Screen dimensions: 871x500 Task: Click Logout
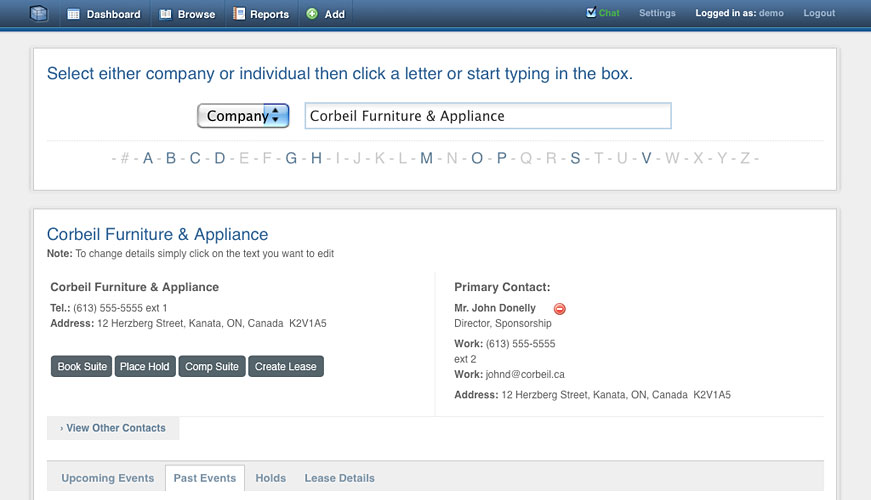(x=819, y=13)
